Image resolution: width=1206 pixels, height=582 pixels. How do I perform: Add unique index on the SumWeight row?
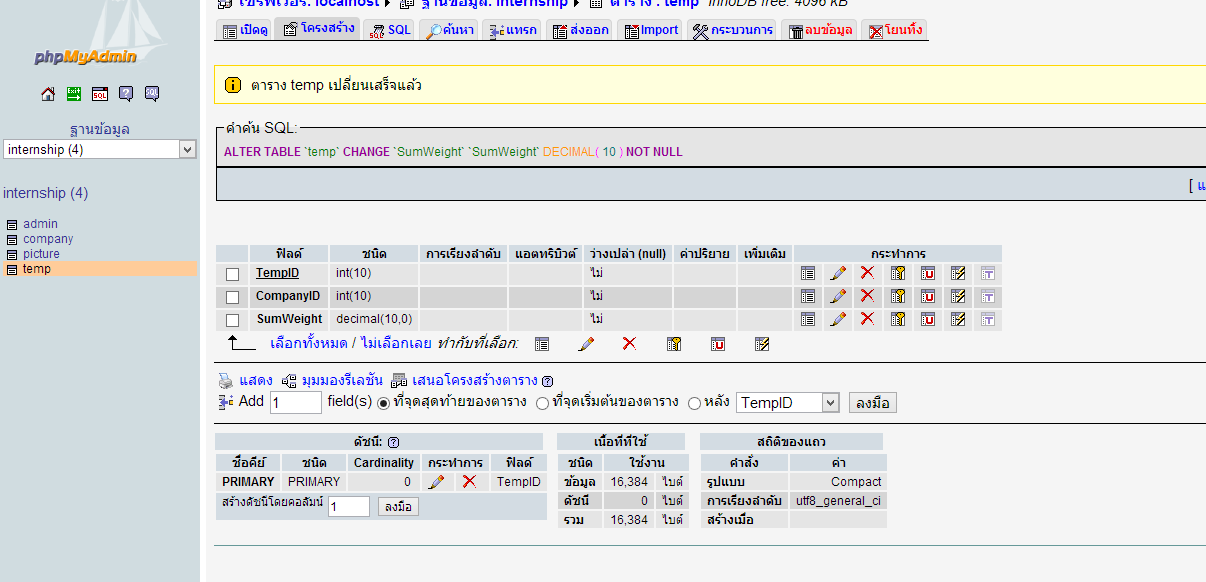click(x=928, y=319)
